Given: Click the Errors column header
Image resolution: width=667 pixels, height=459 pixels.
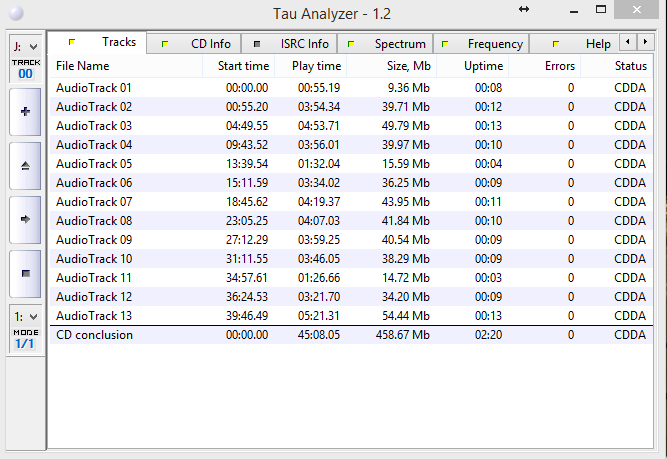Looking at the screenshot, I should click(544, 66).
